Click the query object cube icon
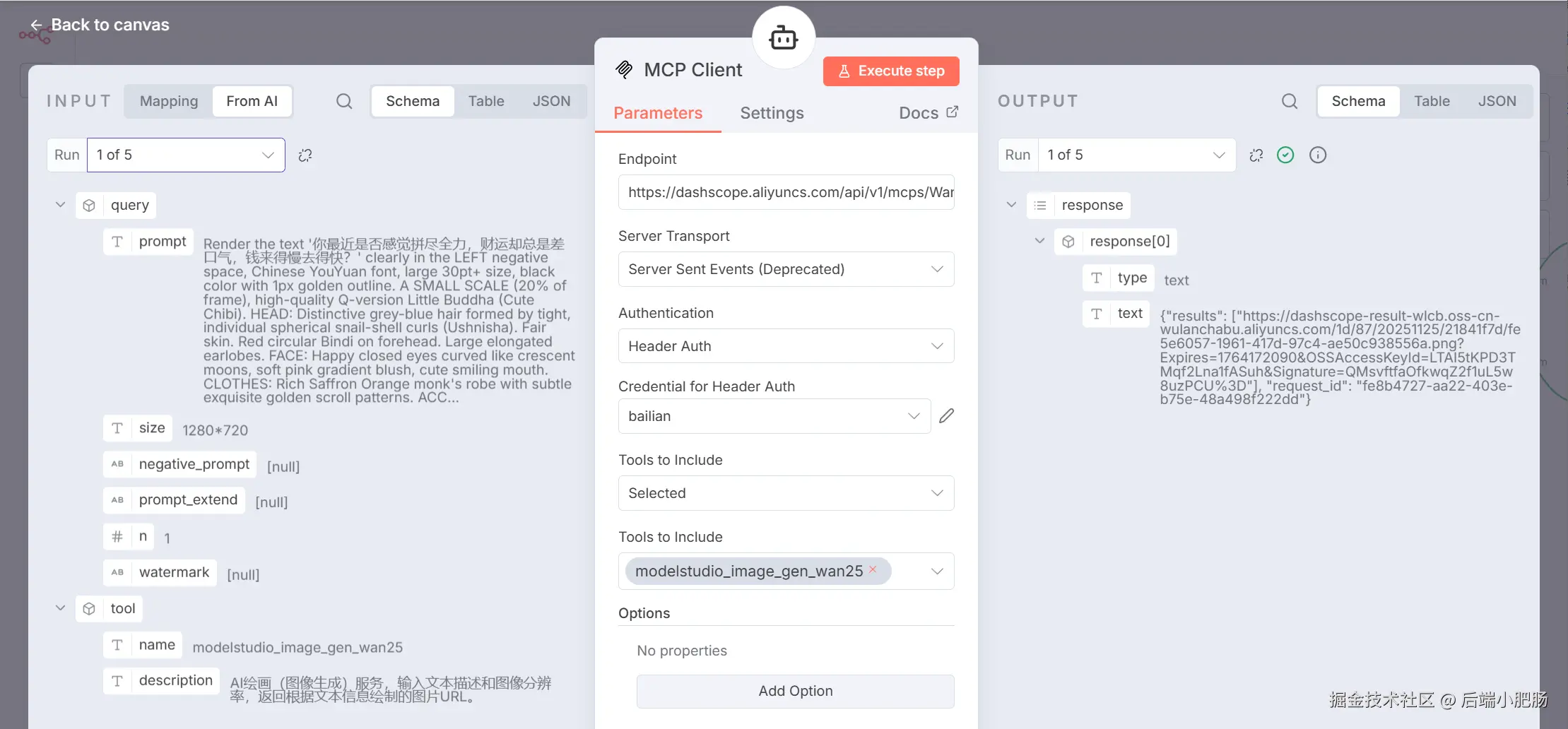The height and width of the screenshot is (729, 1568). [x=89, y=206]
